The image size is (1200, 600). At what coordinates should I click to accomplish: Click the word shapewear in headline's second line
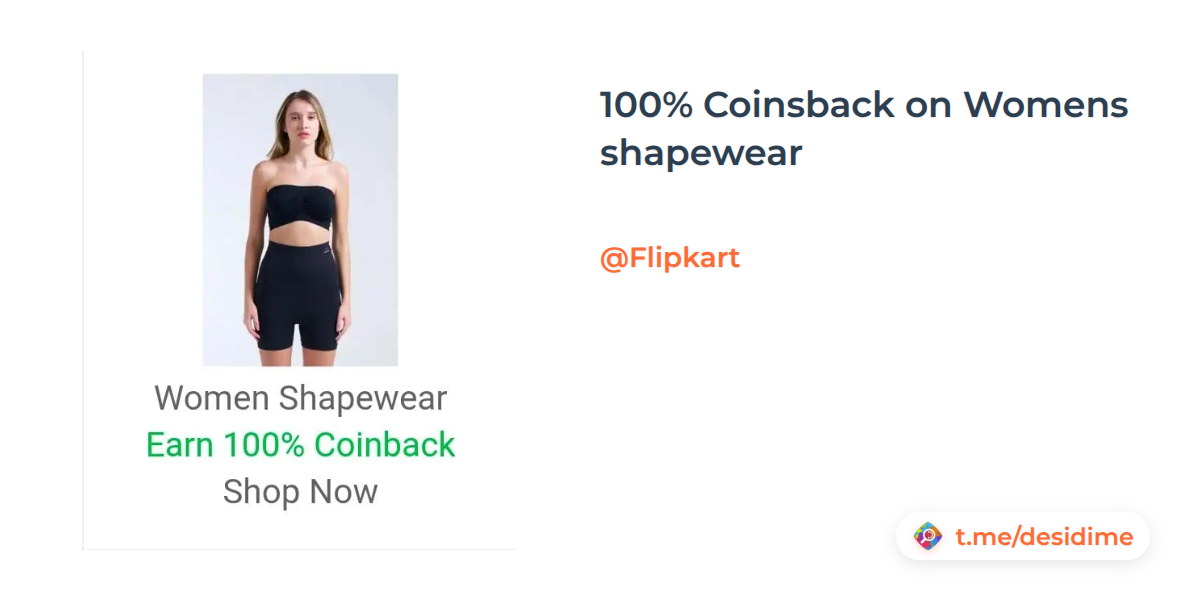(701, 153)
